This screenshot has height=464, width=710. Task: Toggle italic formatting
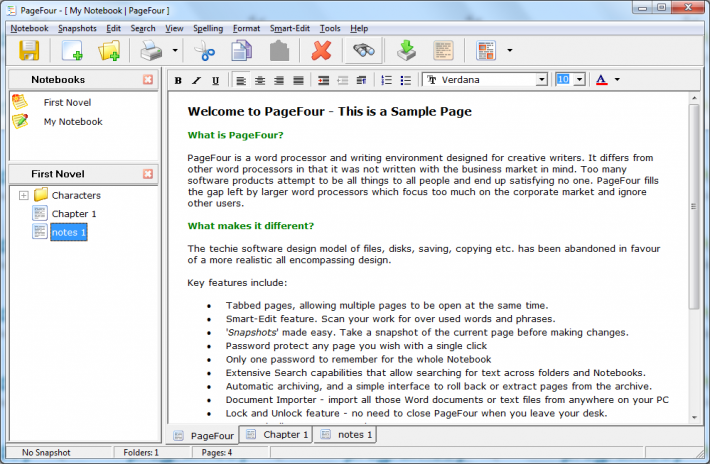click(x=197, y=80)
